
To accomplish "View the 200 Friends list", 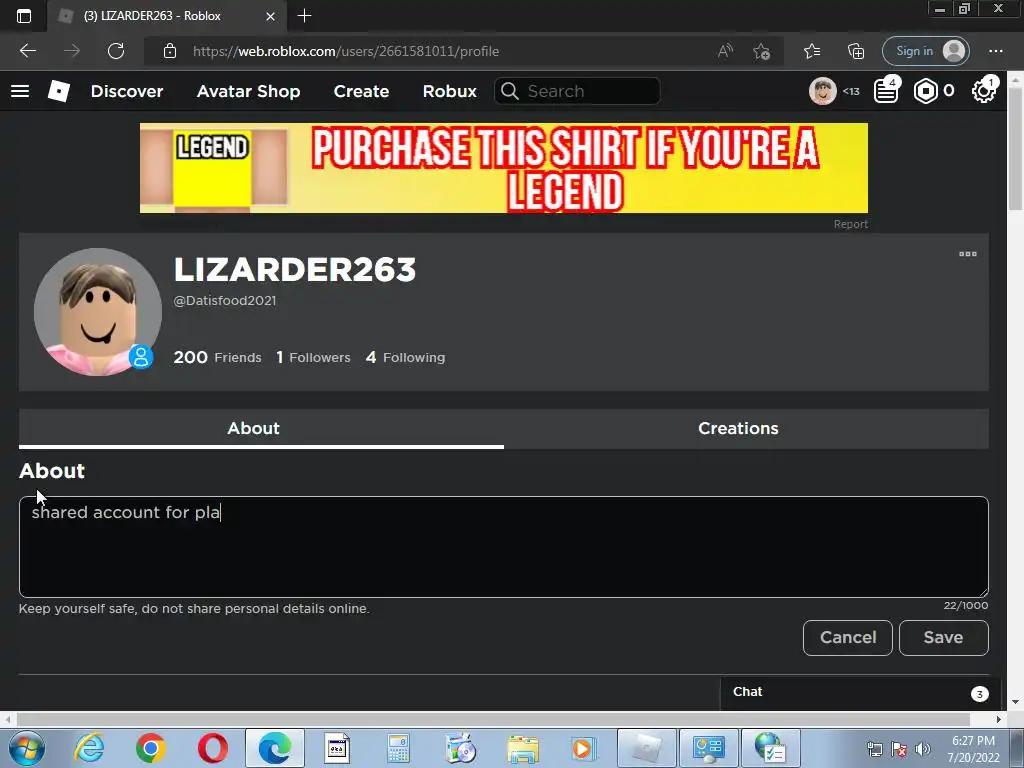I will (217, 357).
